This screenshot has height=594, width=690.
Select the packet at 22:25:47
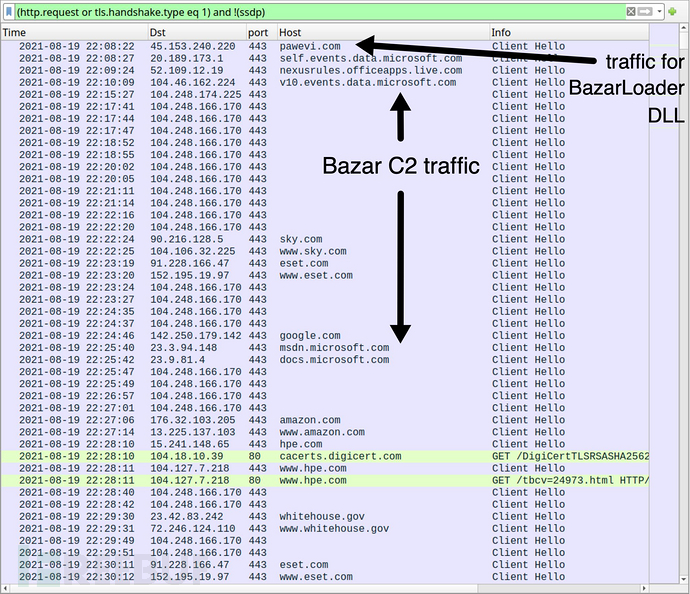tap(325, 372)
